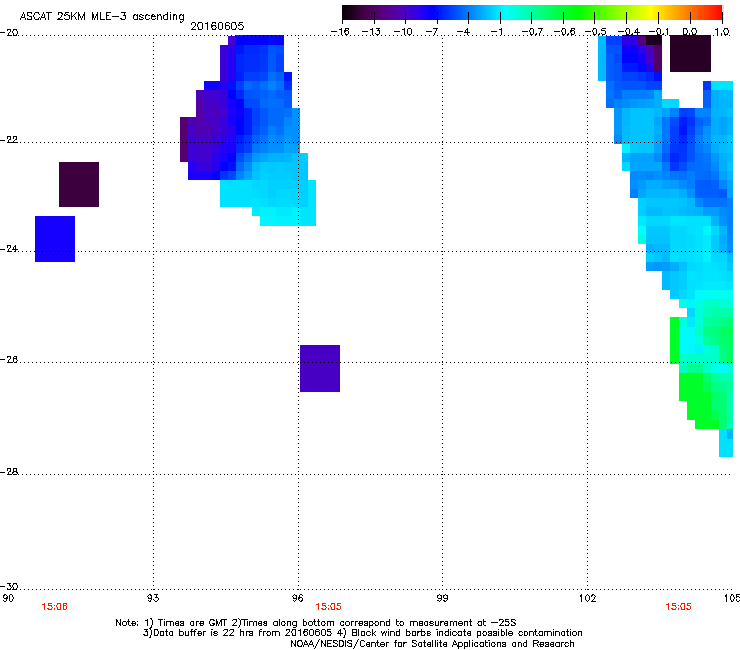This screenshot has width=740, height=650.
Task: Click the color scale label -16
Action: tap(340, 32)
